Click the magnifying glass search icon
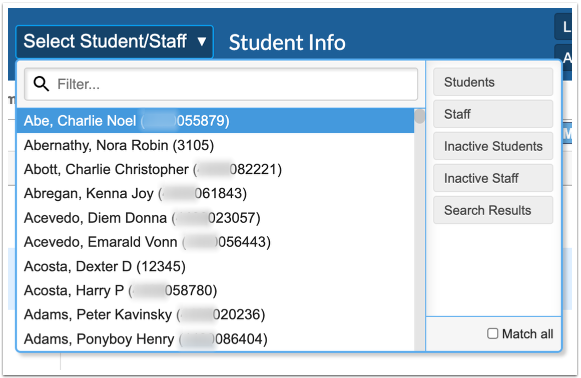Image resolution: width=581 pixels, height=378 pixels. 41,84
